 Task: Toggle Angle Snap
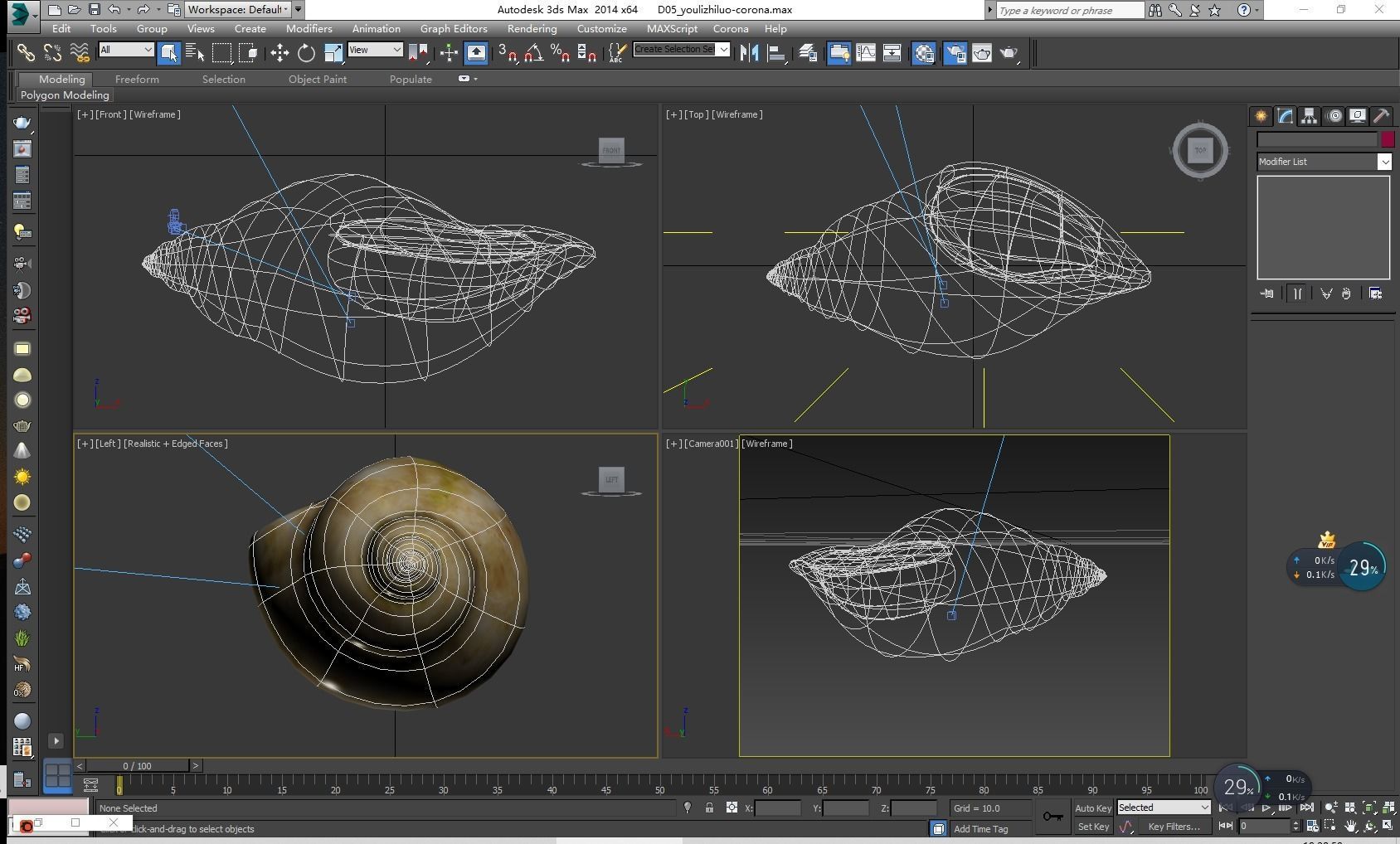point(533,53)
